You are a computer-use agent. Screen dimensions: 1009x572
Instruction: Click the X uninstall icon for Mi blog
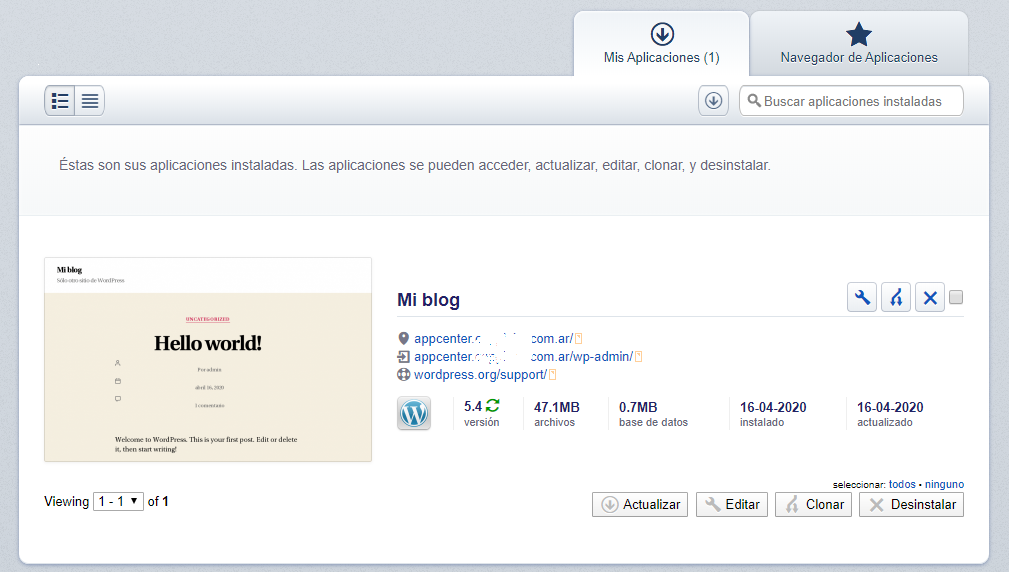click(x=930, y=297)
